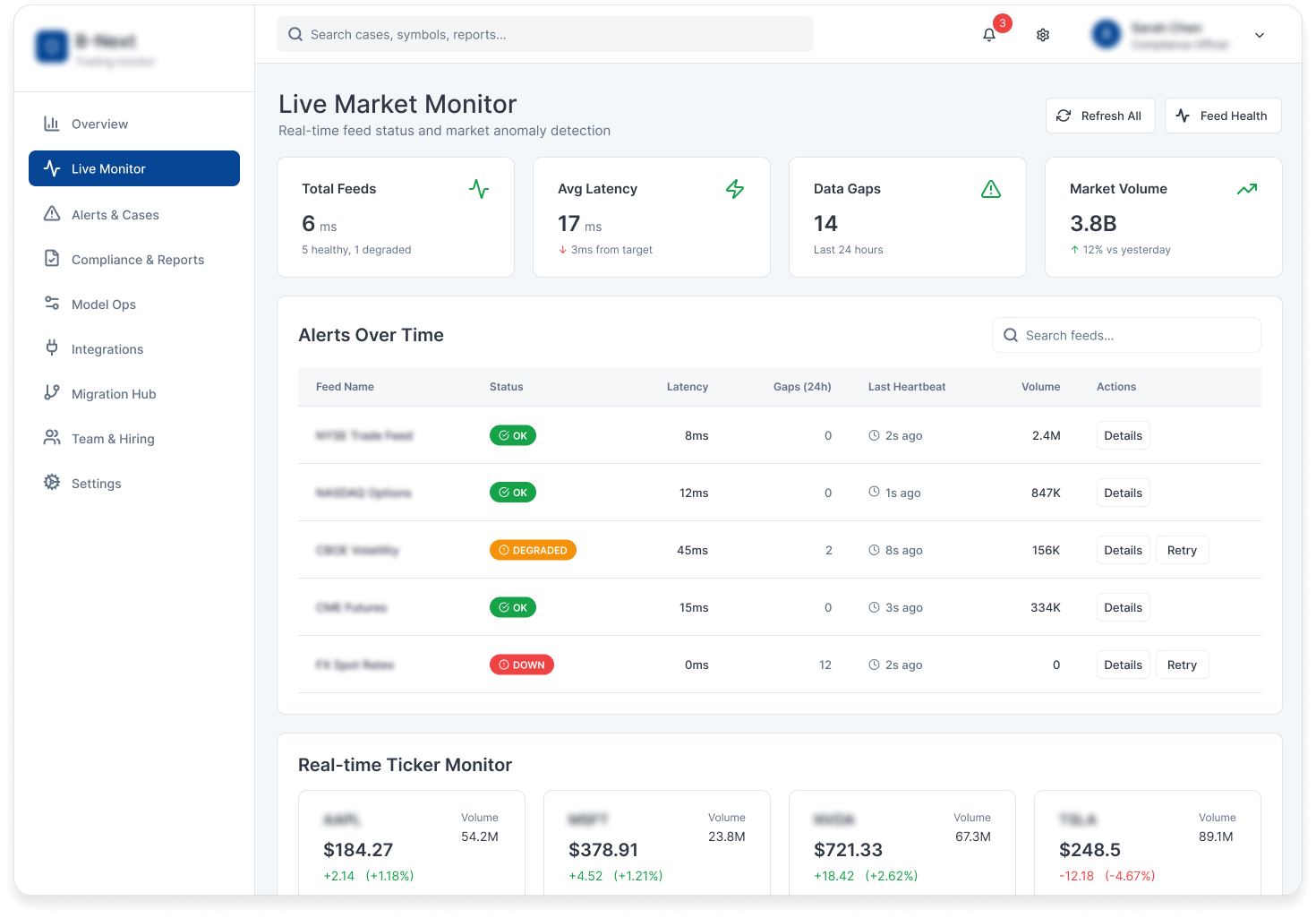Navigate to Migration Hub
Viewport: 1316px width, 918px height.
pyautogui.click(x=134, y=394)
